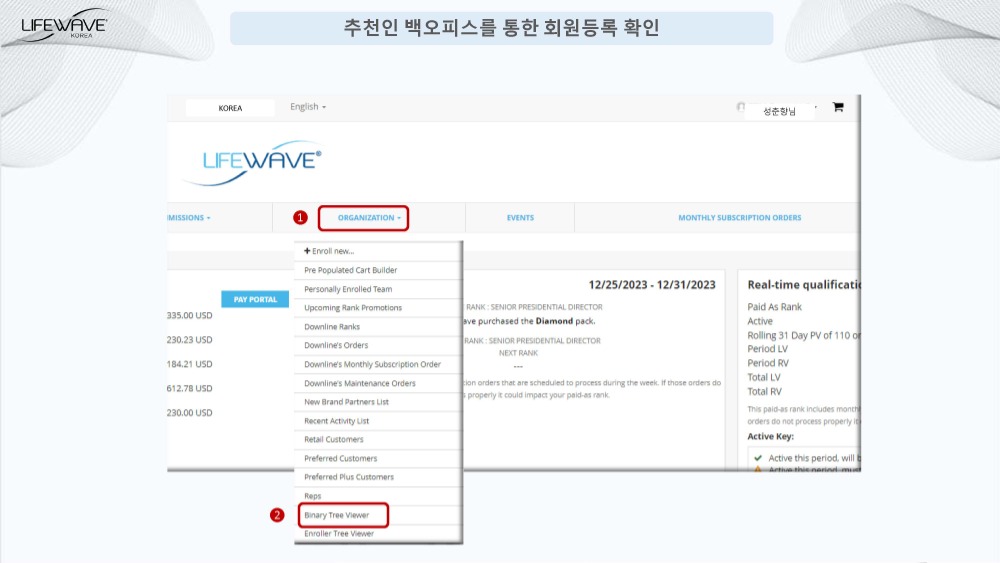Open Binary Tree Viewer
This screenshot has width=1000, height=563.
coord(337,515)
